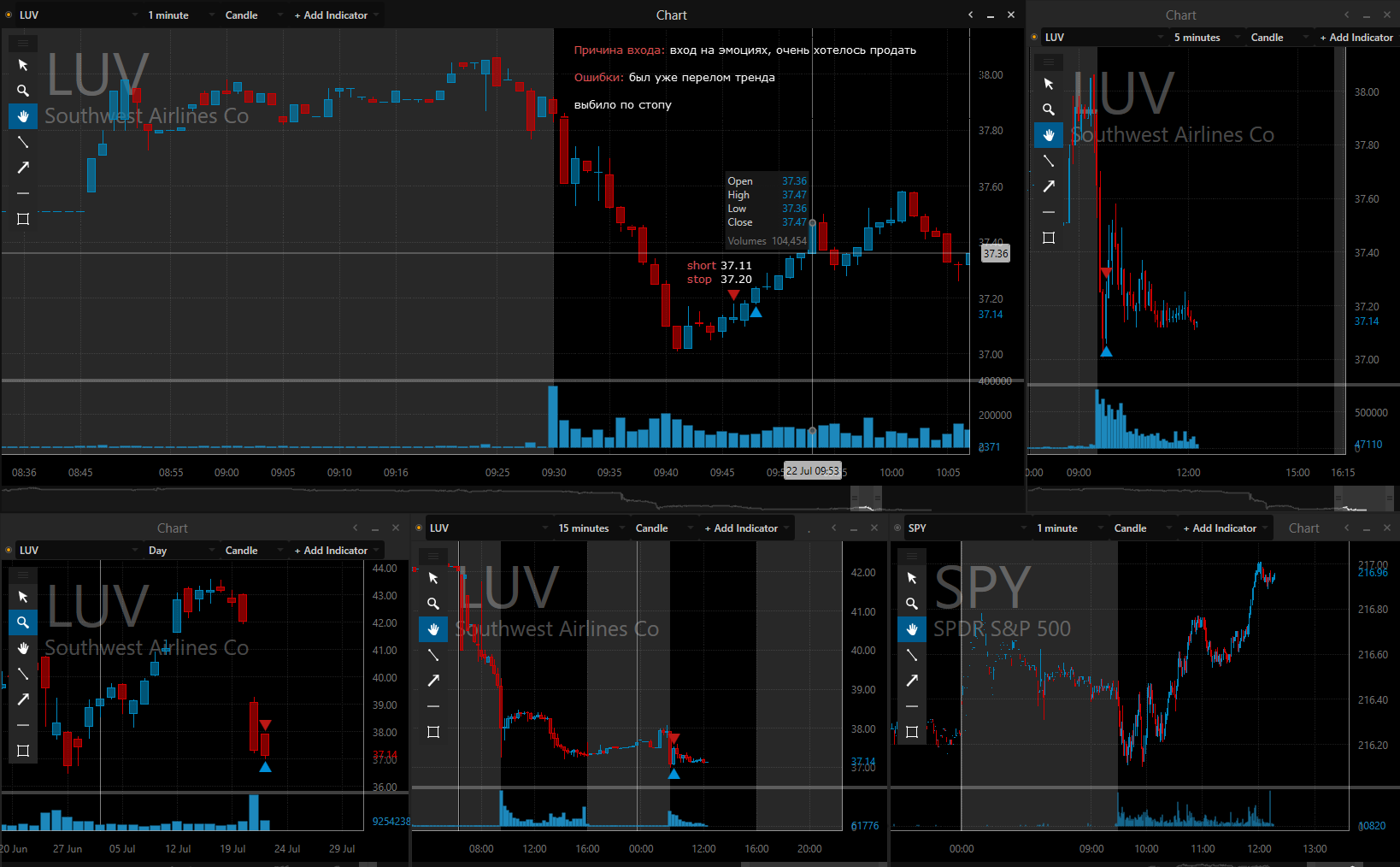Select zoom magnifier in LUV 15 minutes chart
This screenshot has height=867, width=1400.
click(x=433, y=604)
